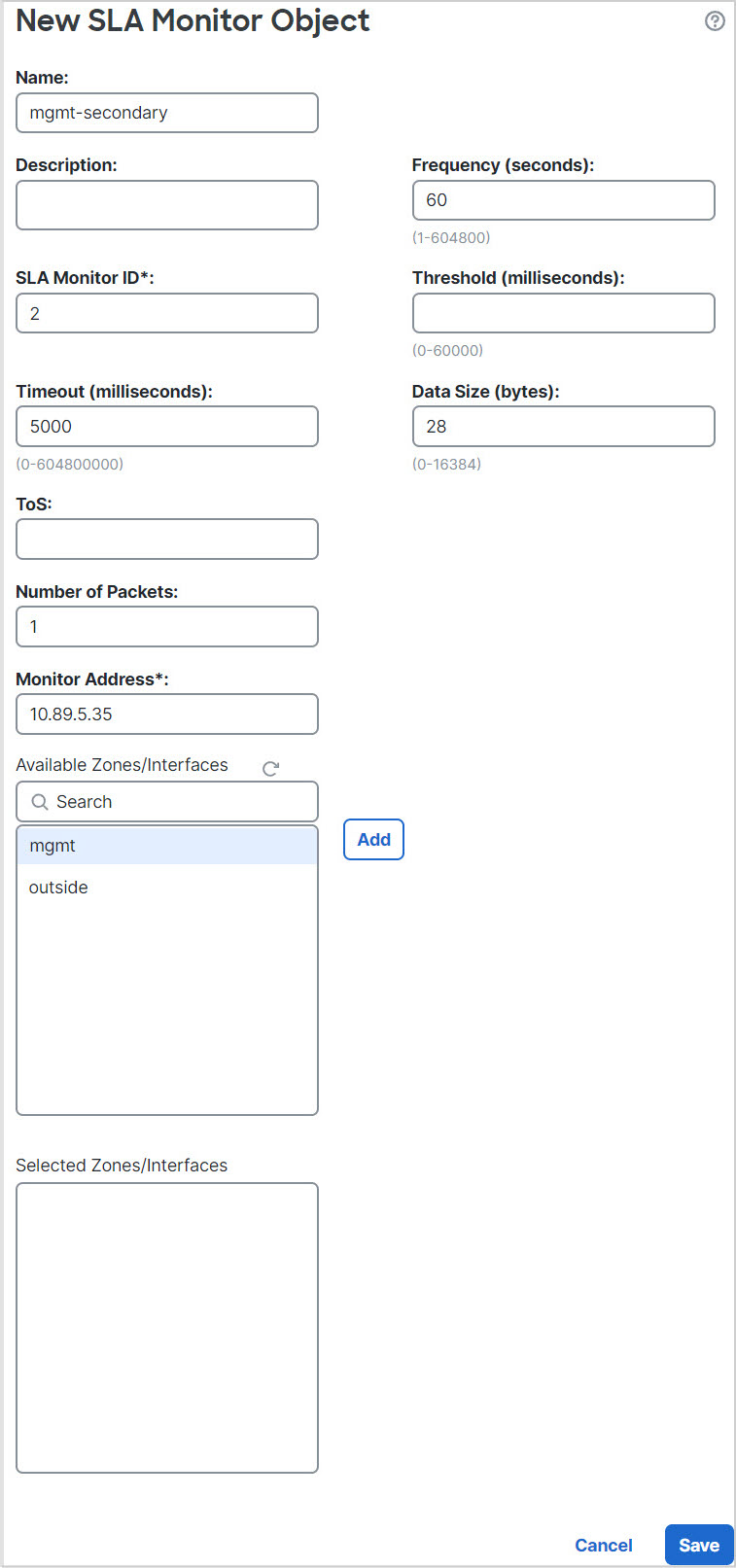The image size is (736, 1568).
Task: Click the ToS input field
Action: (167, 540)
